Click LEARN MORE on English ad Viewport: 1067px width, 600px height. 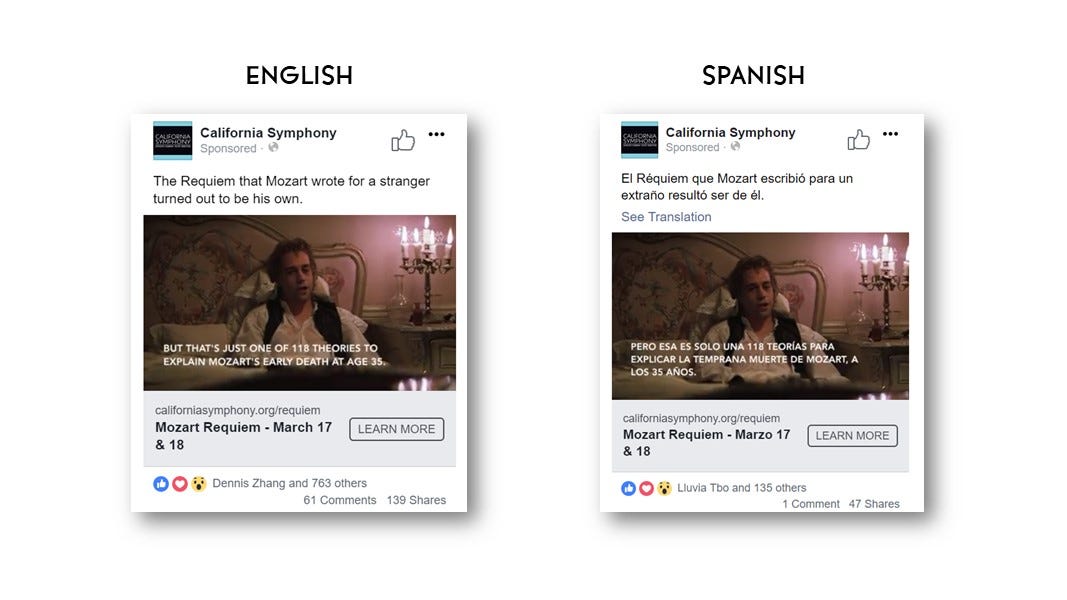(397, 429)
